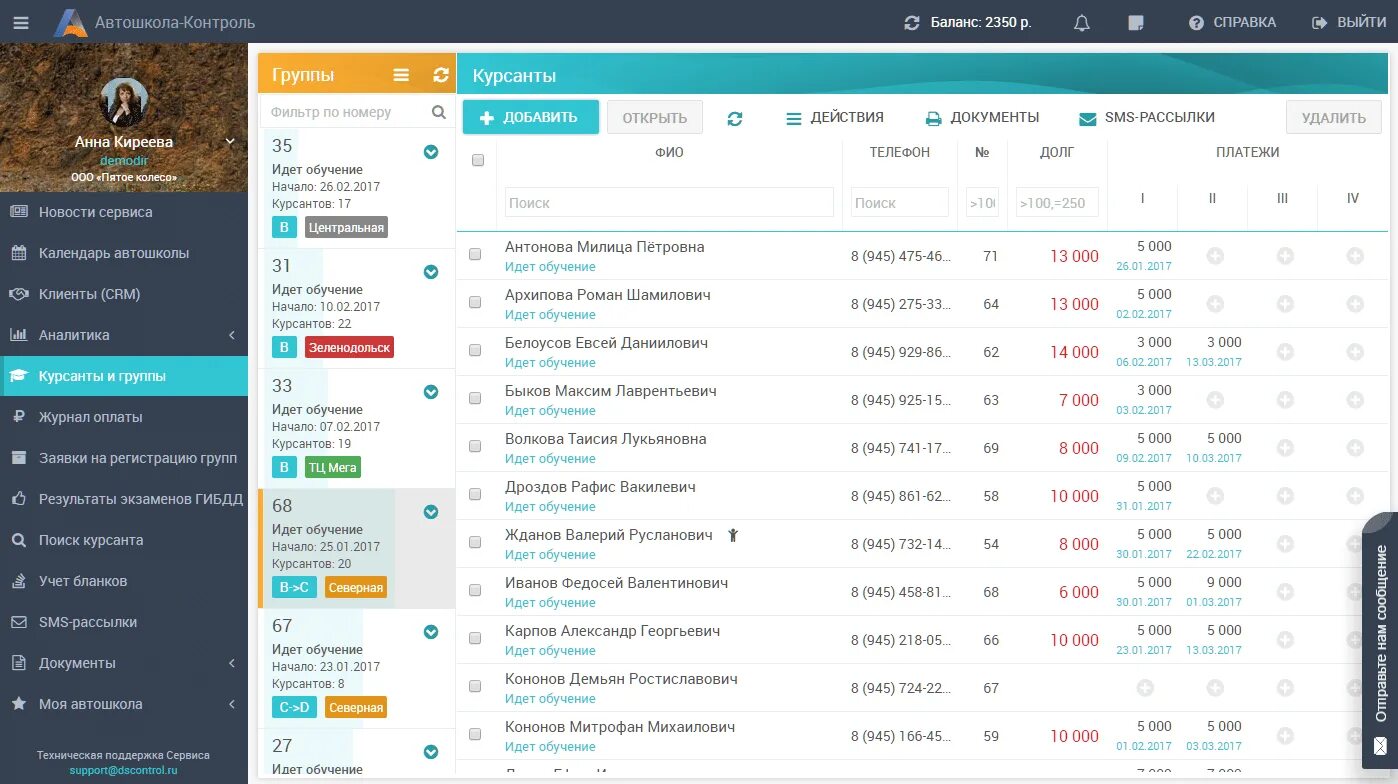Add second payment for Дроздов Рафис
The image size is (1398, 784).
pyautogui.click(x=1215, y=496)
